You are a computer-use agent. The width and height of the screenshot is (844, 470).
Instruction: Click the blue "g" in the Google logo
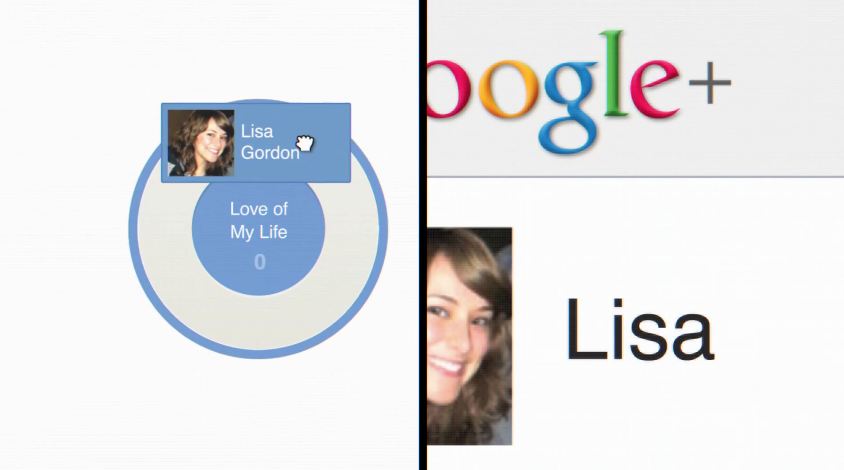click(x=568, y=103)
